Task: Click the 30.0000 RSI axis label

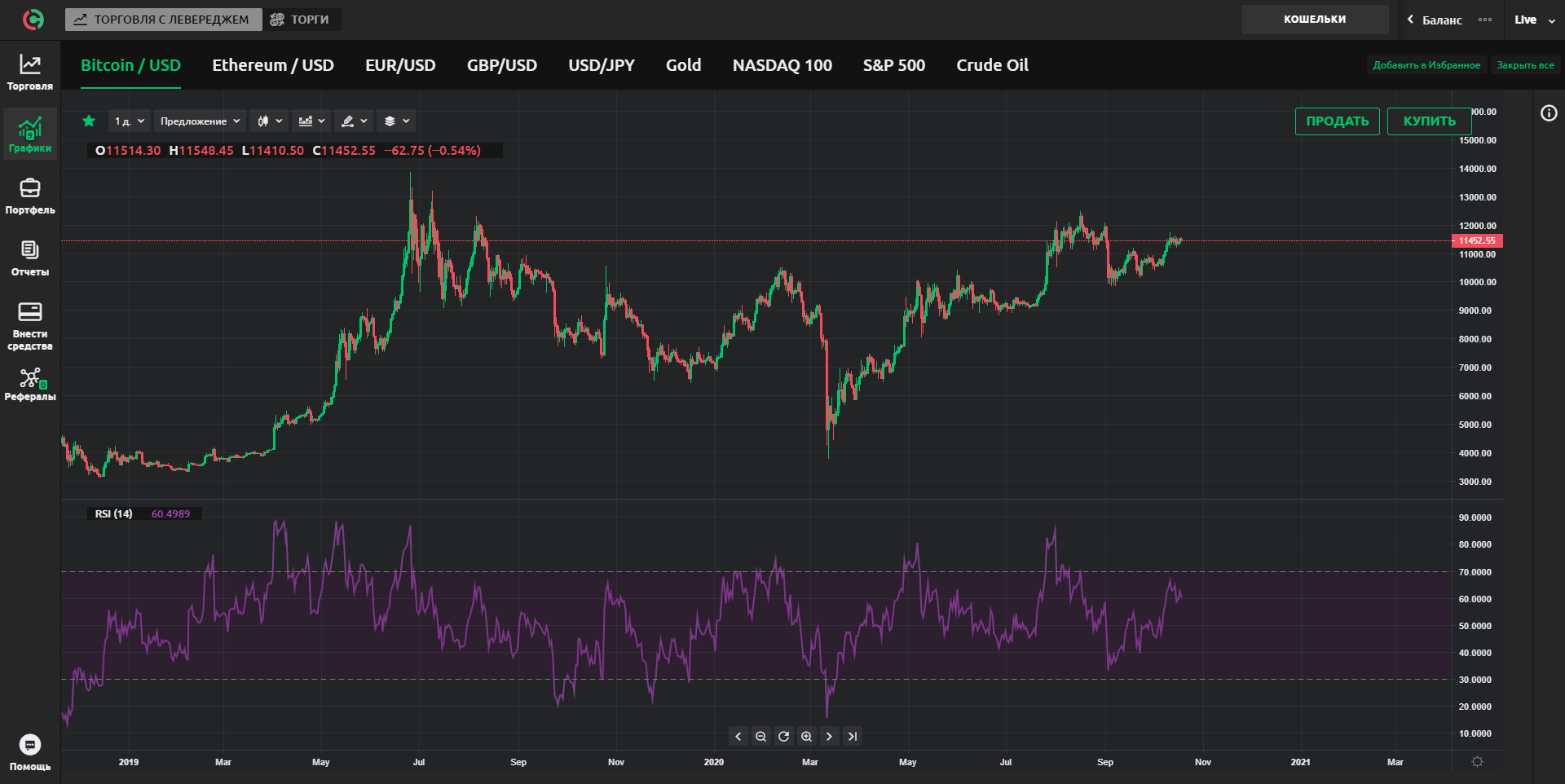Action: pos(1475,680)
